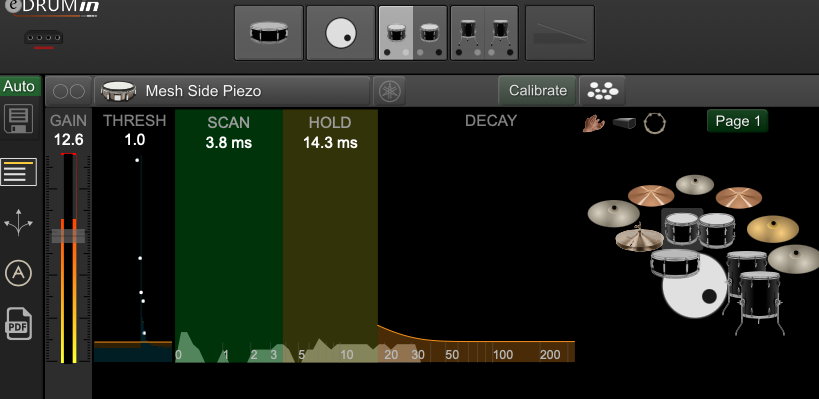Select the small top splash cymbal
Screen dimensions: 819x399
coord(695,184)
